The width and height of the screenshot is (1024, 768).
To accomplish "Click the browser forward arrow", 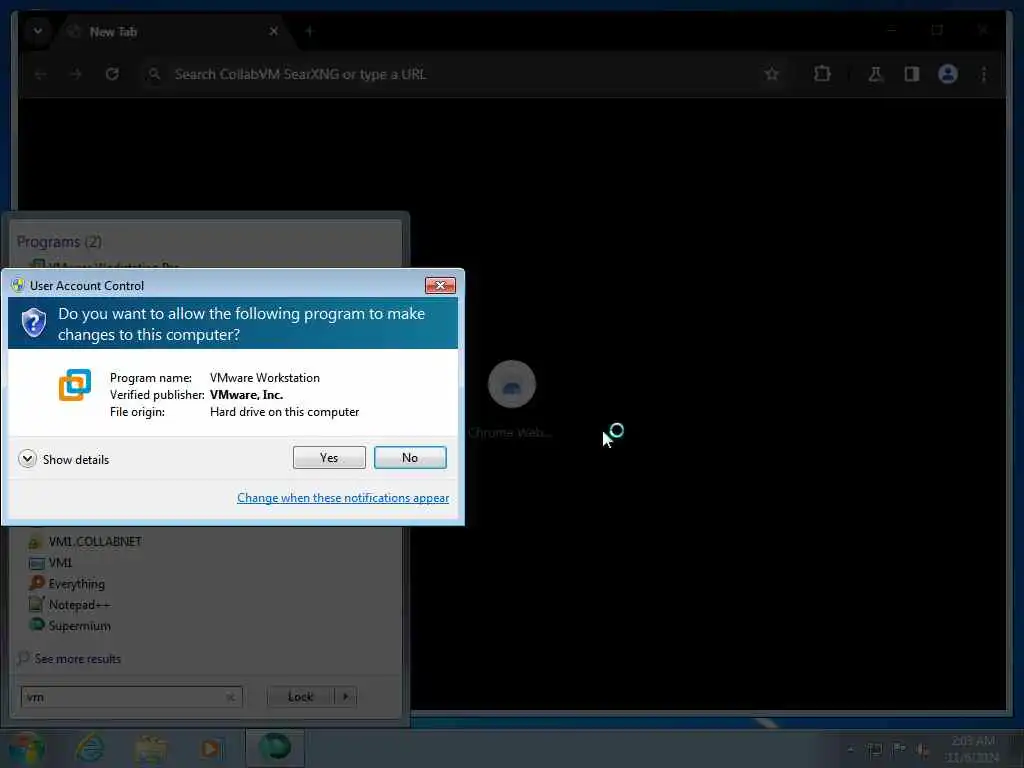I will click(x=76, y=74).
